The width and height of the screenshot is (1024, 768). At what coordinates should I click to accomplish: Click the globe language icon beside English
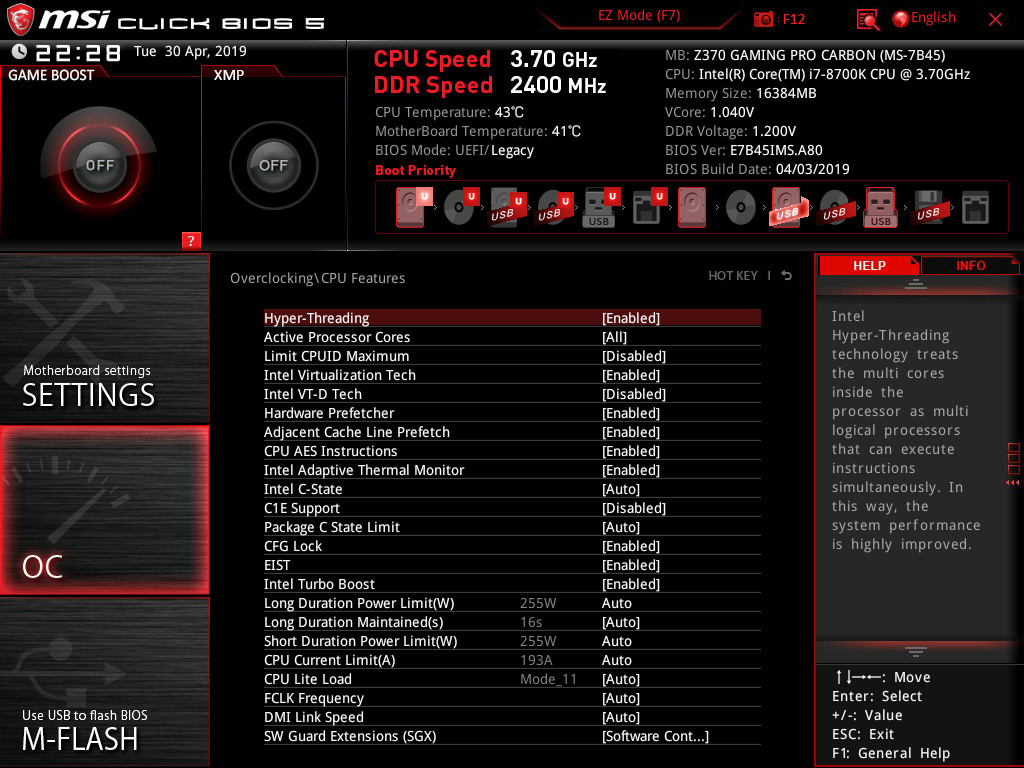pyautogui.click(x=901, y=19)
